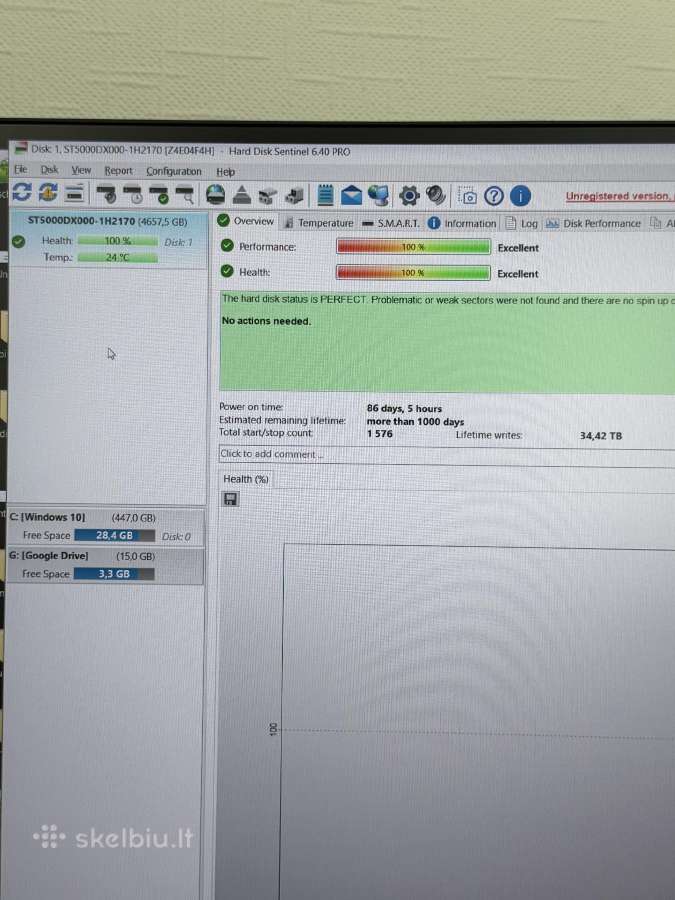Click the disk test icon with clock badge

pyautogui.click(x=133, y=194)
